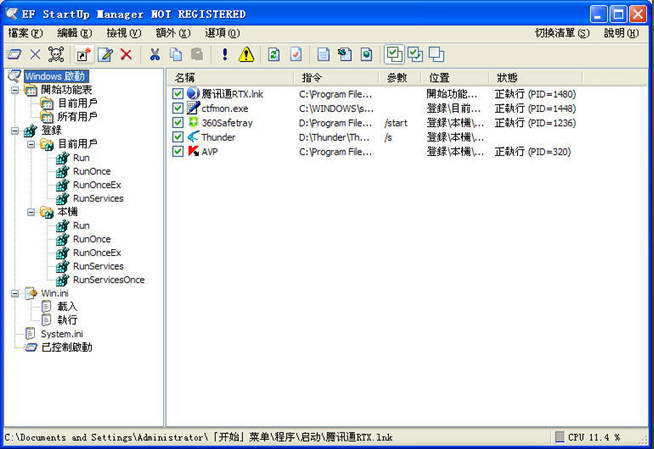Collapse the Win.ini tree node

[x=15, y=293]
